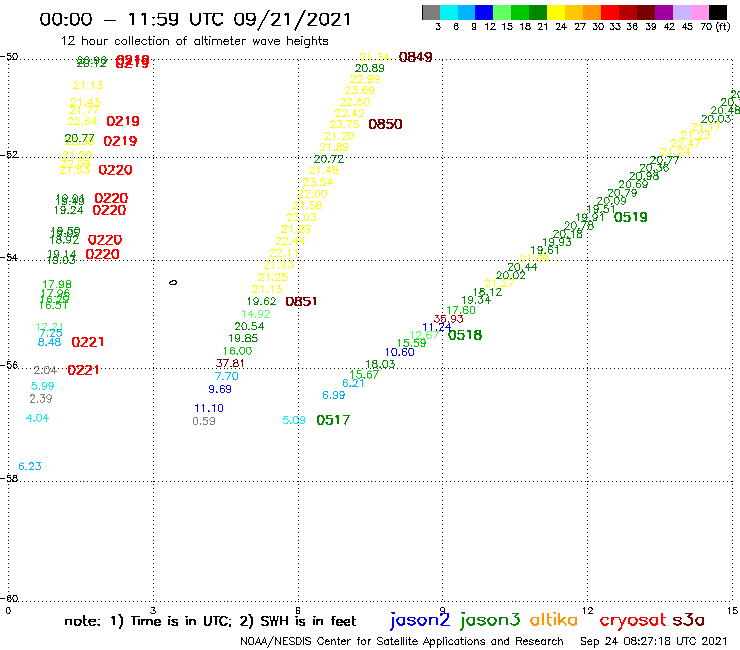Click the green time label 0518

[x=465, y=335]
